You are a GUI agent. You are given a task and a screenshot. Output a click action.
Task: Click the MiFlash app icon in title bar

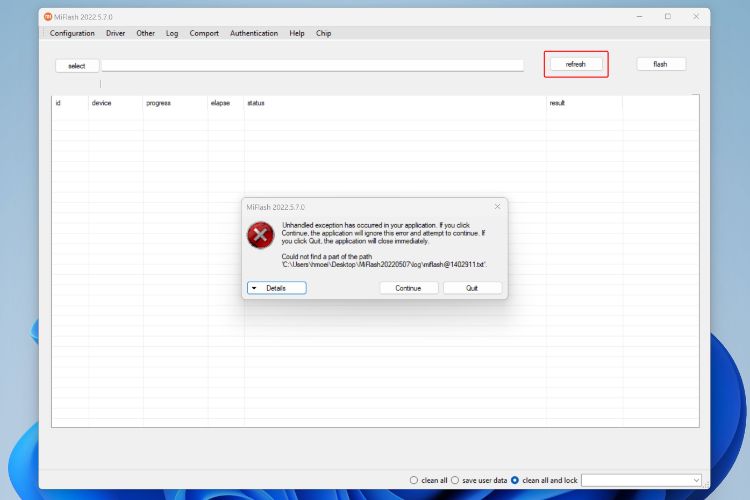[46, 16]
